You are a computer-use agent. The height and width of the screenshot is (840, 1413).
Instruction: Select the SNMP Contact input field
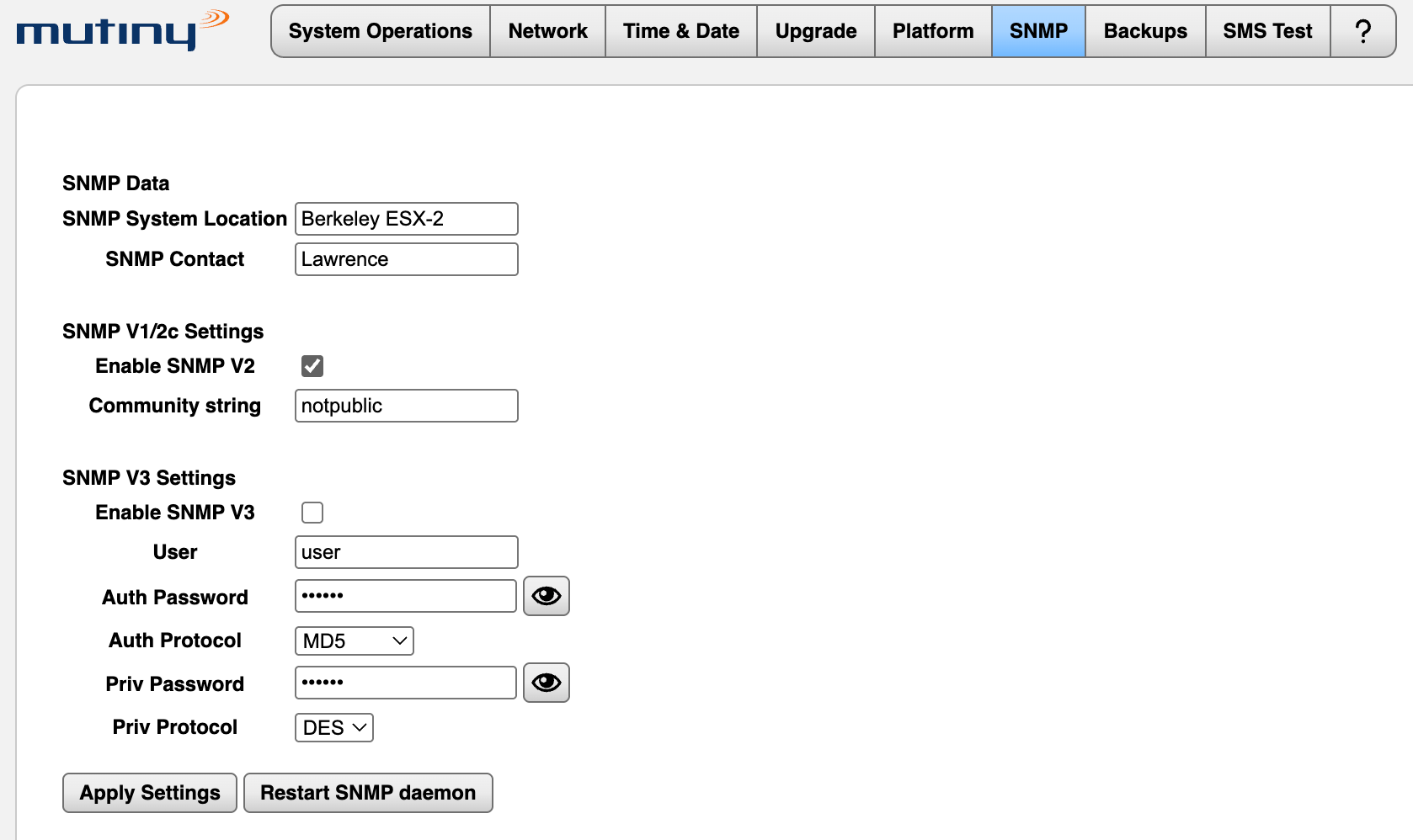(x=407, y=259)
